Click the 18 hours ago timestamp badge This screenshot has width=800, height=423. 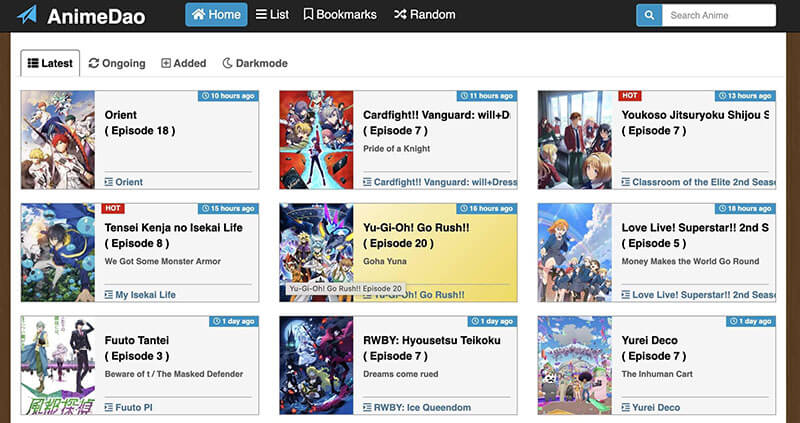click(745, 209)
